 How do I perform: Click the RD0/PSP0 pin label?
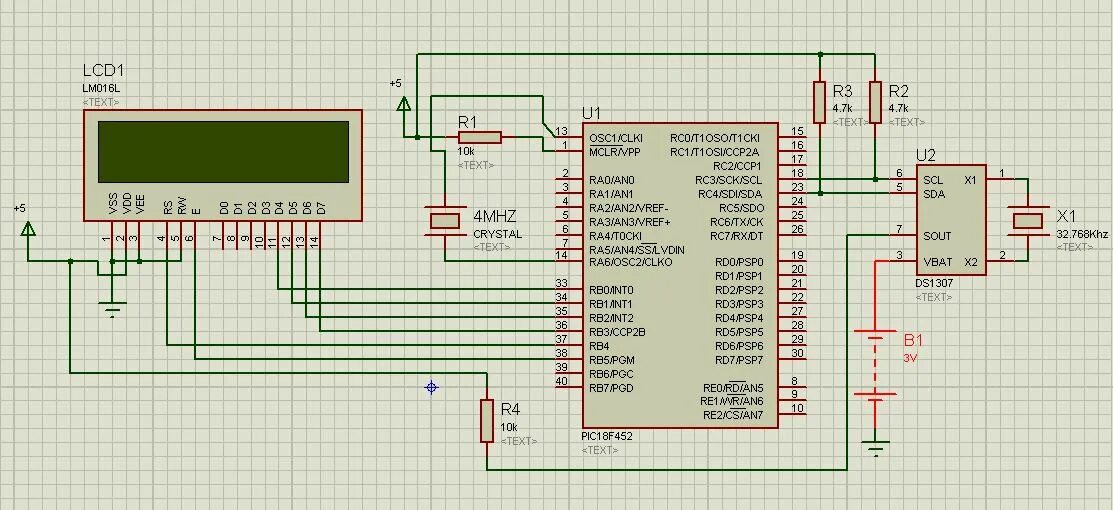coord(739,263)
